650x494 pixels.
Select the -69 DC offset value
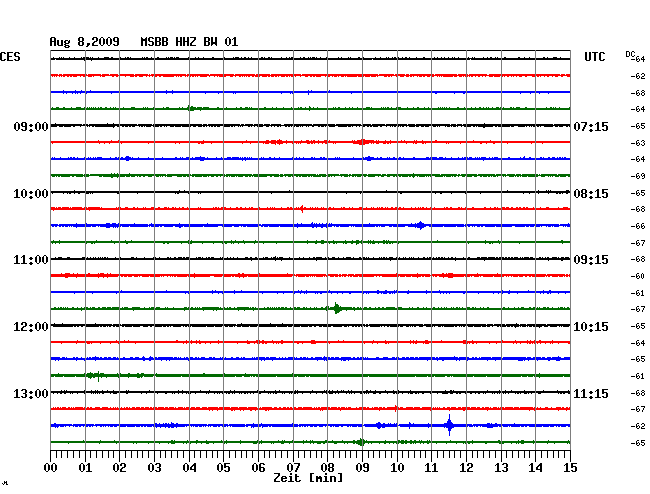(x=637, y=176)
